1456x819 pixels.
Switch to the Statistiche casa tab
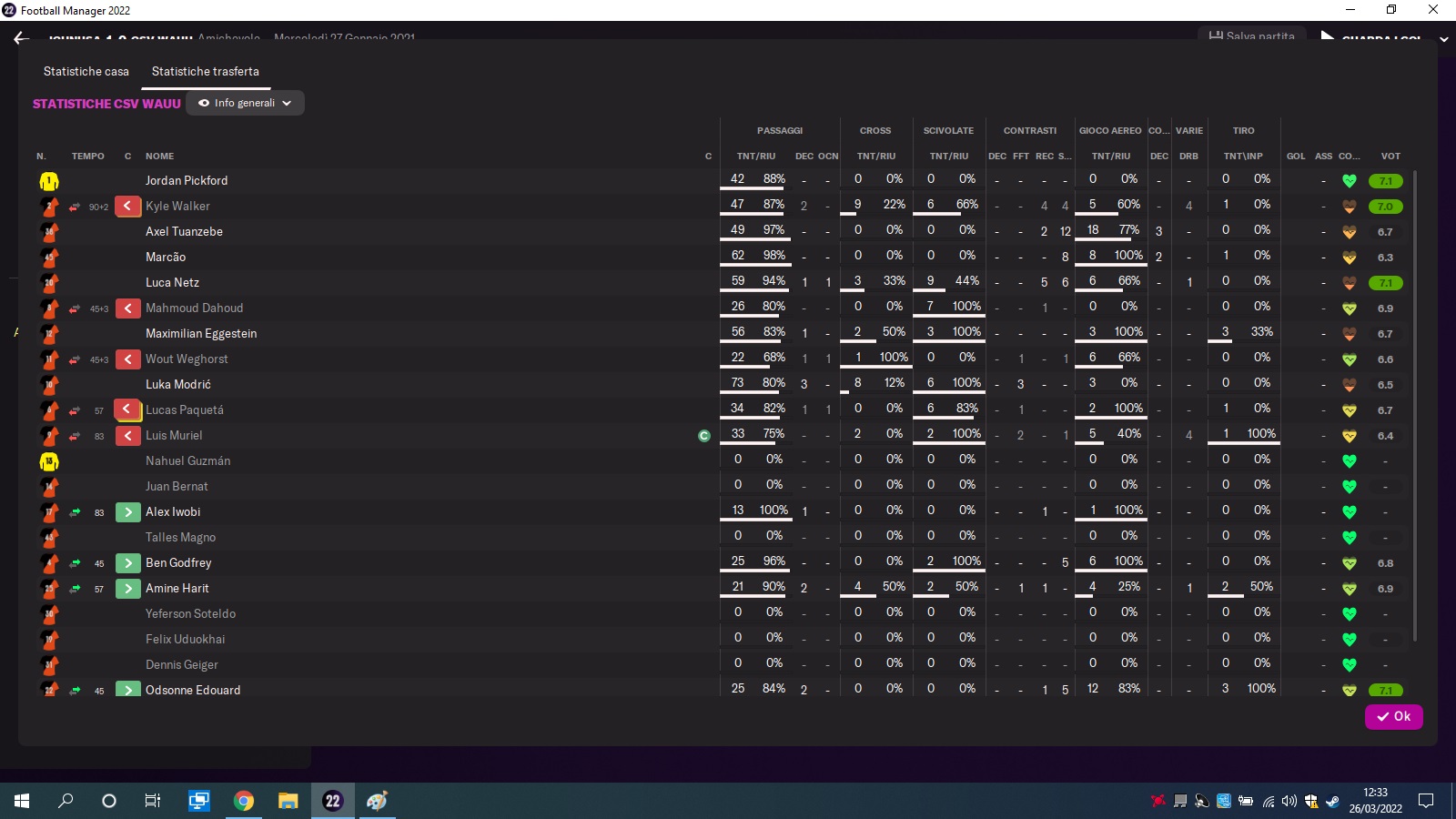point(86,71)
